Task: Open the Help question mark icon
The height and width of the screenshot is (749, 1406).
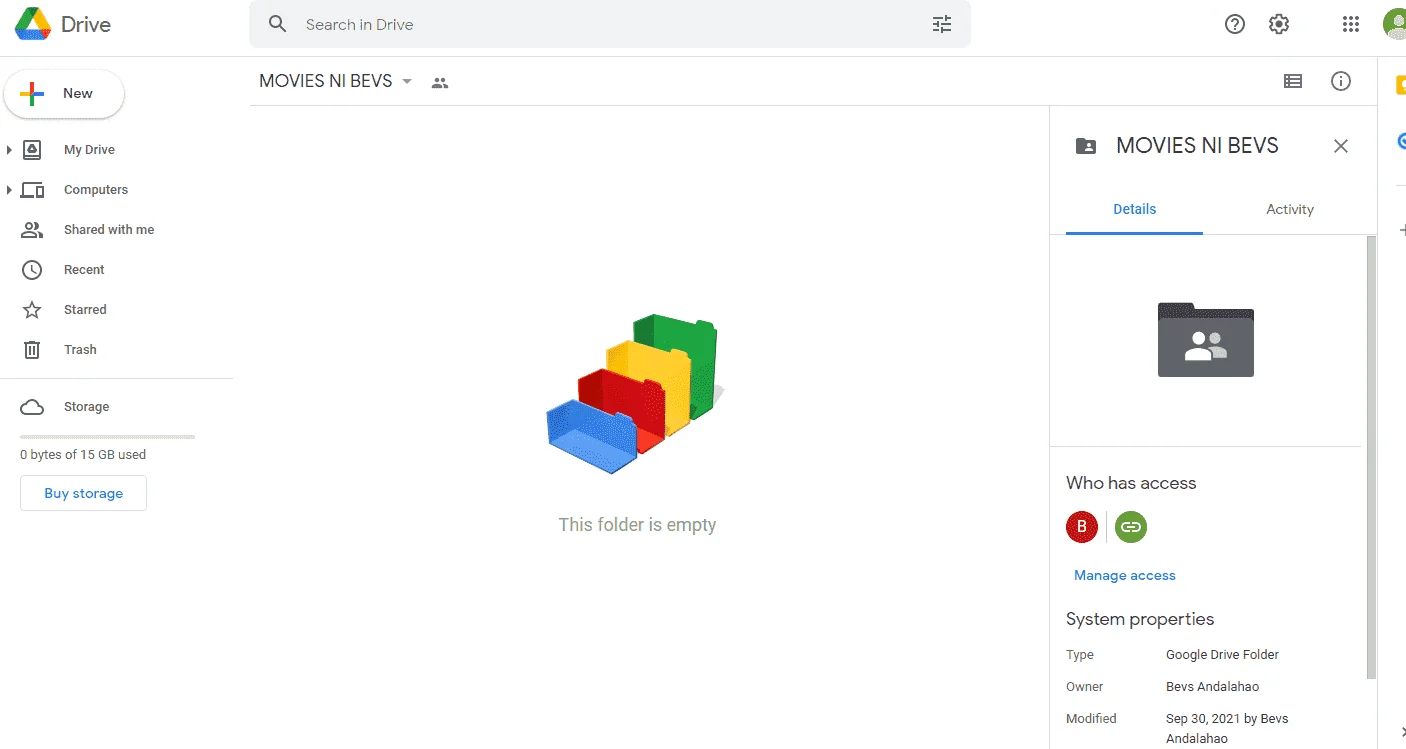Action: coord(1235,25)
